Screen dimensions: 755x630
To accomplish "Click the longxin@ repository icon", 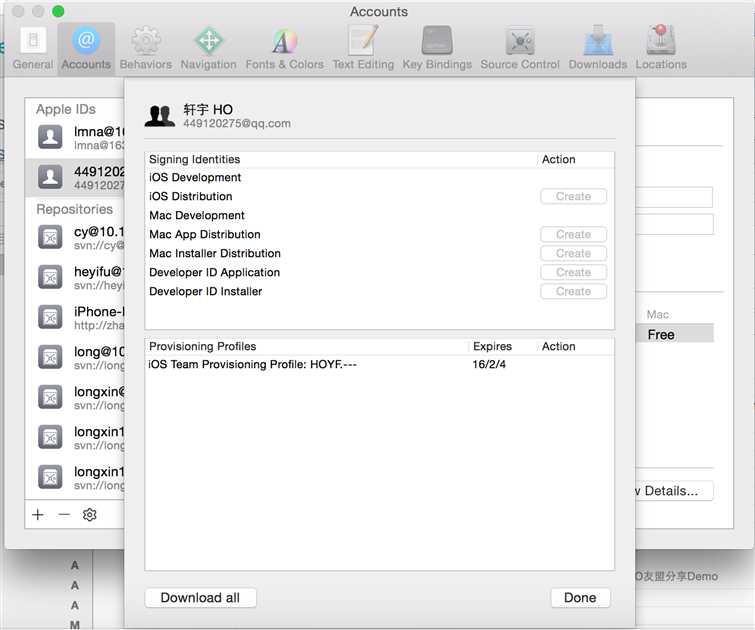I will [50, 397].
